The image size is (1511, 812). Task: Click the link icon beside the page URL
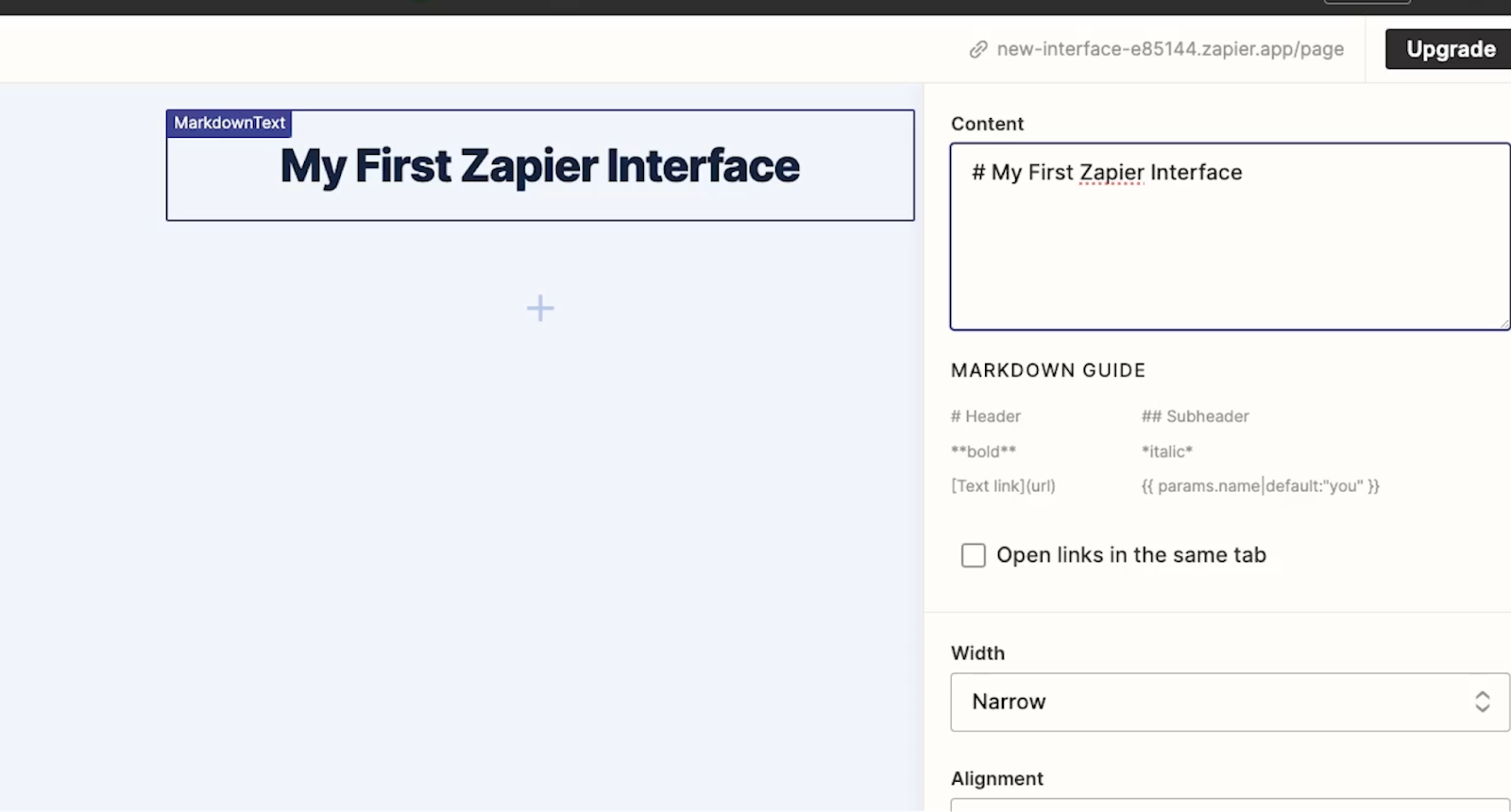(978, 49)
